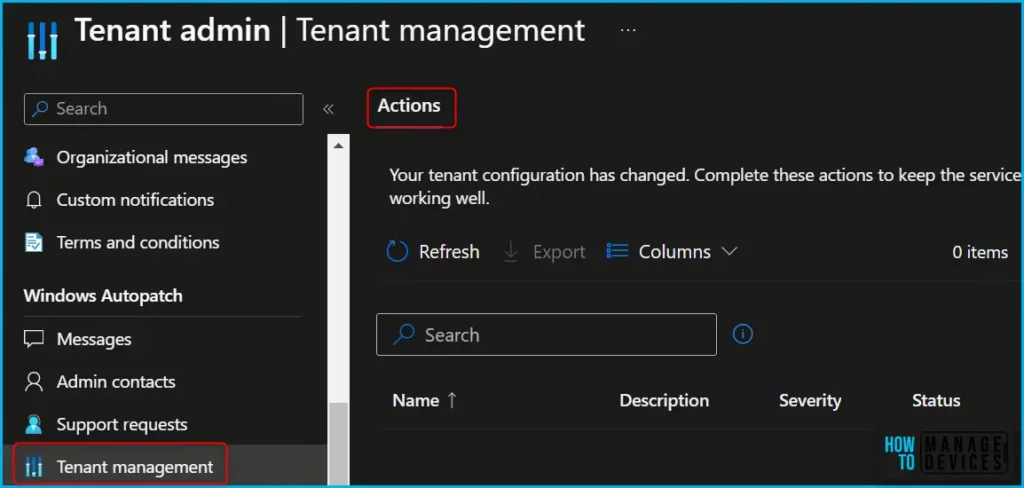Sort with the Name column arrow

(451, 400)
